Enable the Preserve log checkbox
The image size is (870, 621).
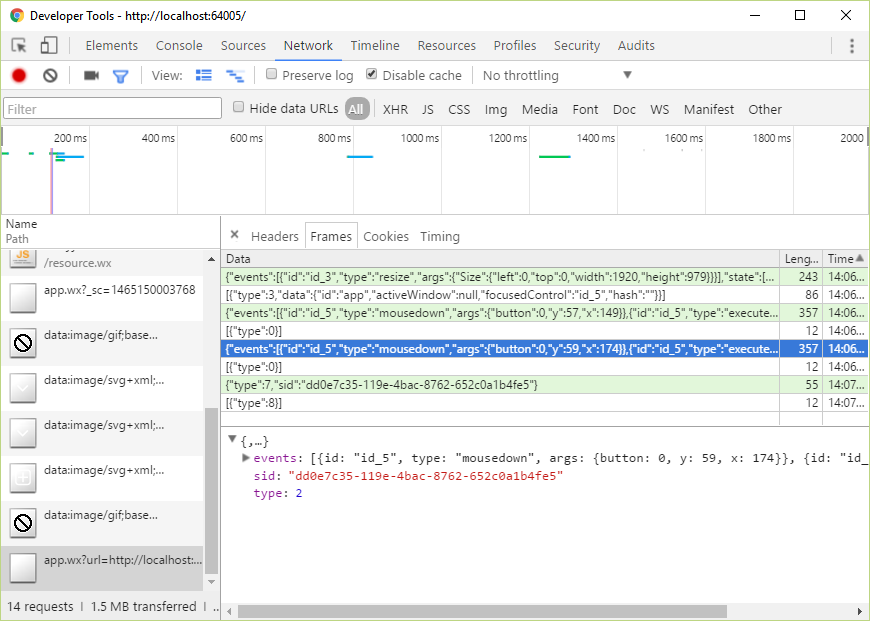point(271,74)
